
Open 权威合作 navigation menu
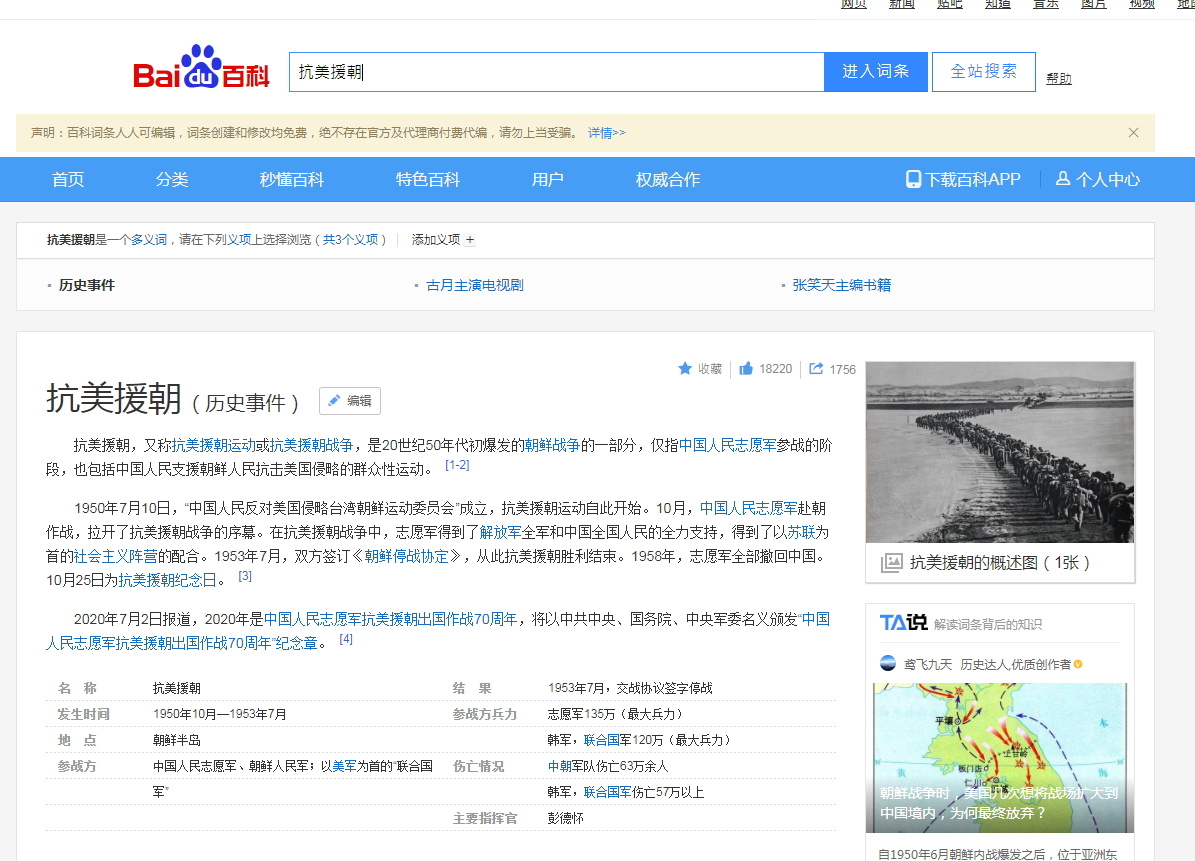pyautogui.click(x=668, y=180)
